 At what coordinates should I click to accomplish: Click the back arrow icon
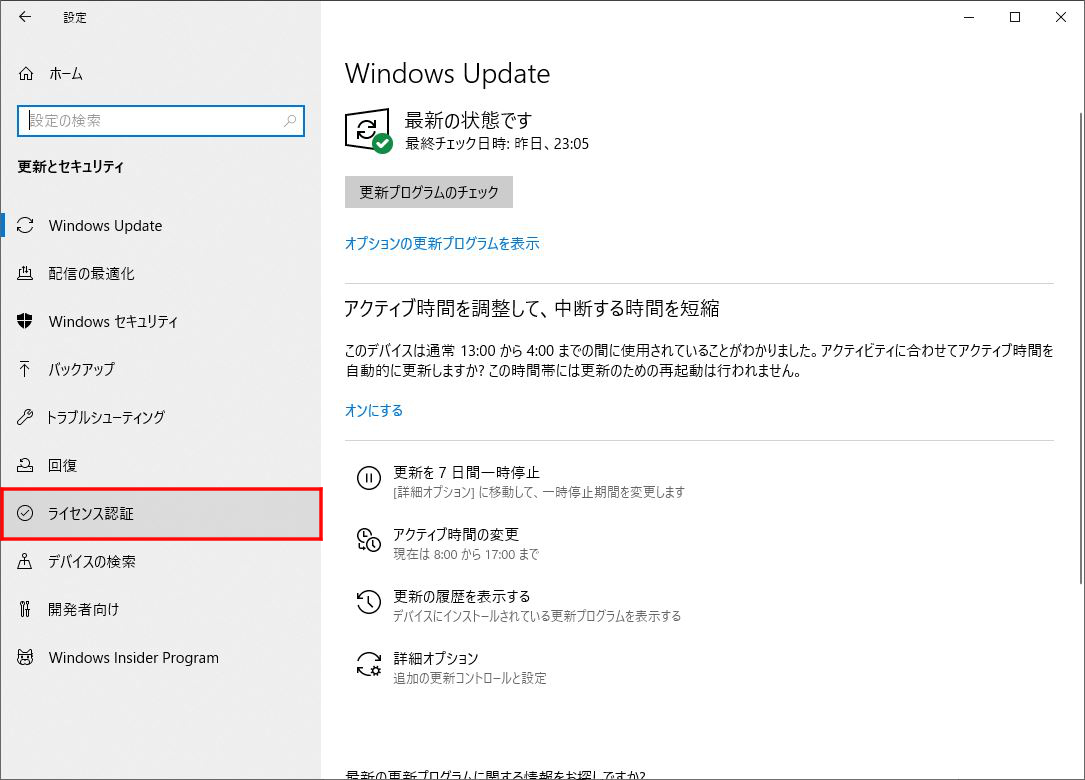(x=26, y=17)
